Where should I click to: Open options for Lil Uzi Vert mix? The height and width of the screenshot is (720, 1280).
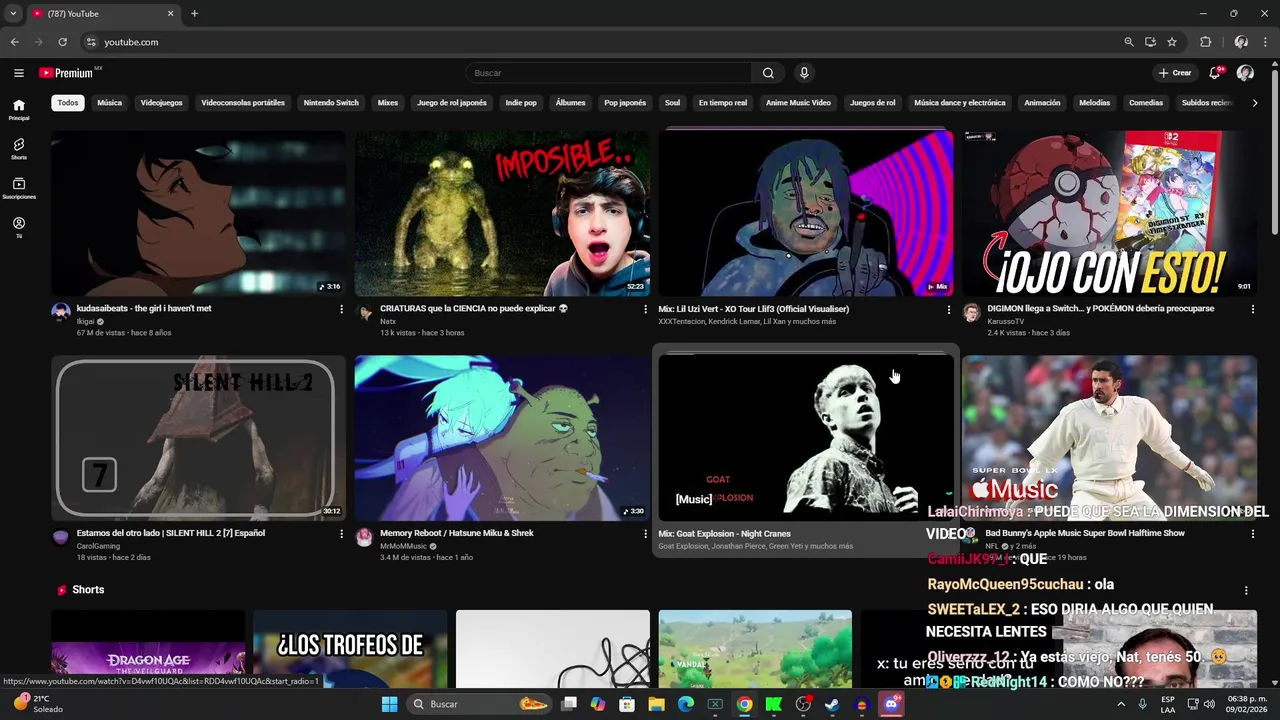949,309
